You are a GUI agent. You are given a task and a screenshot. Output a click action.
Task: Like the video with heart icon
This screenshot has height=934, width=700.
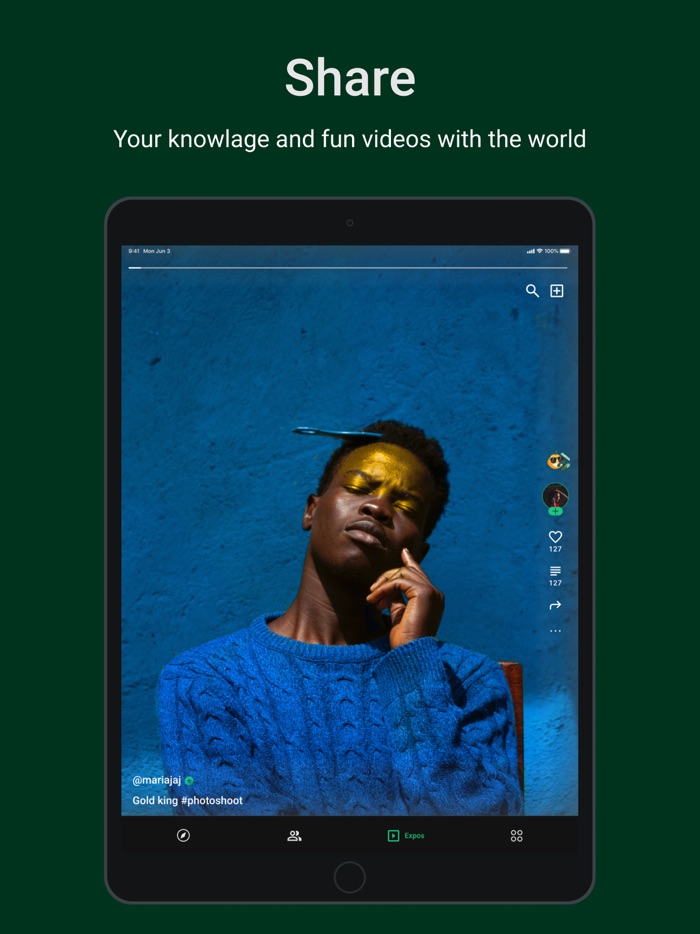[555, 537]
